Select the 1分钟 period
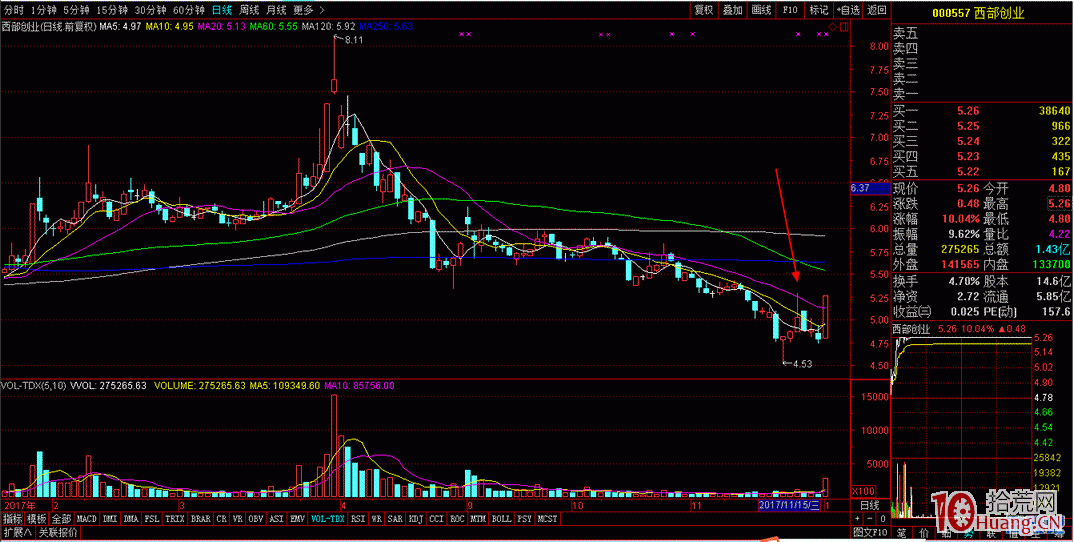 (x=44, y=10)
